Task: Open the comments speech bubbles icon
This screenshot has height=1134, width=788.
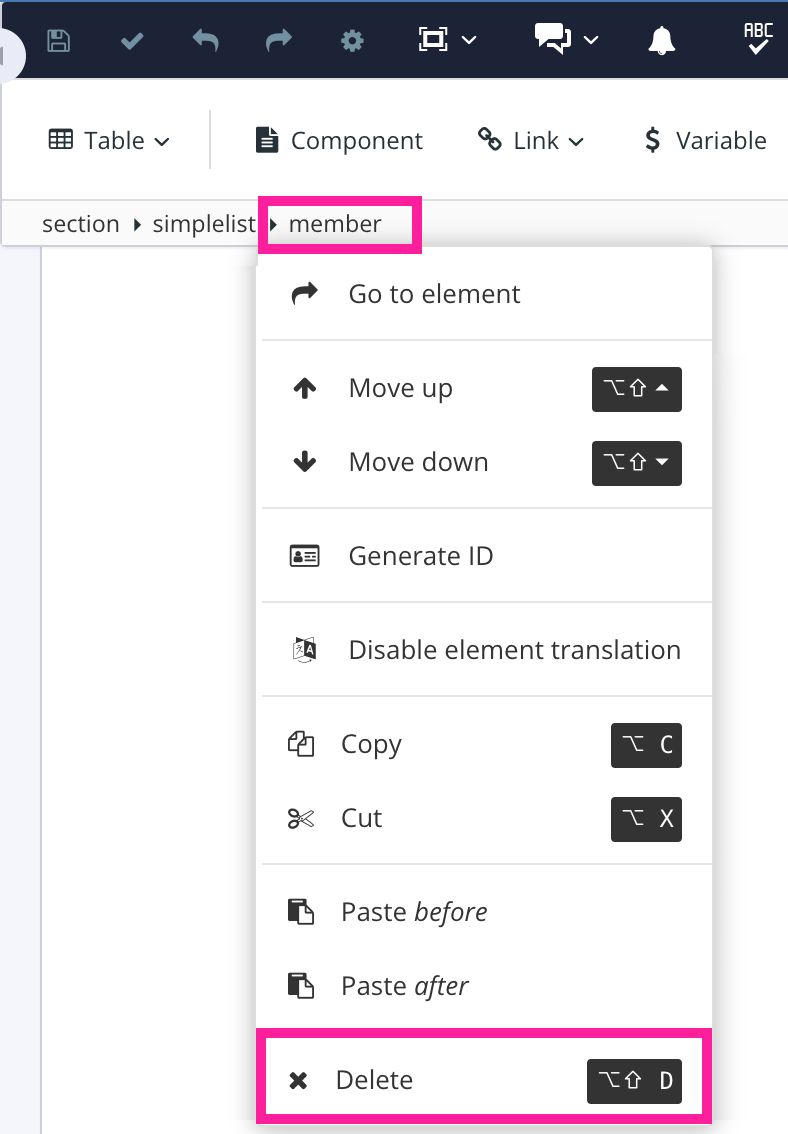Action: tap(553, 38)
